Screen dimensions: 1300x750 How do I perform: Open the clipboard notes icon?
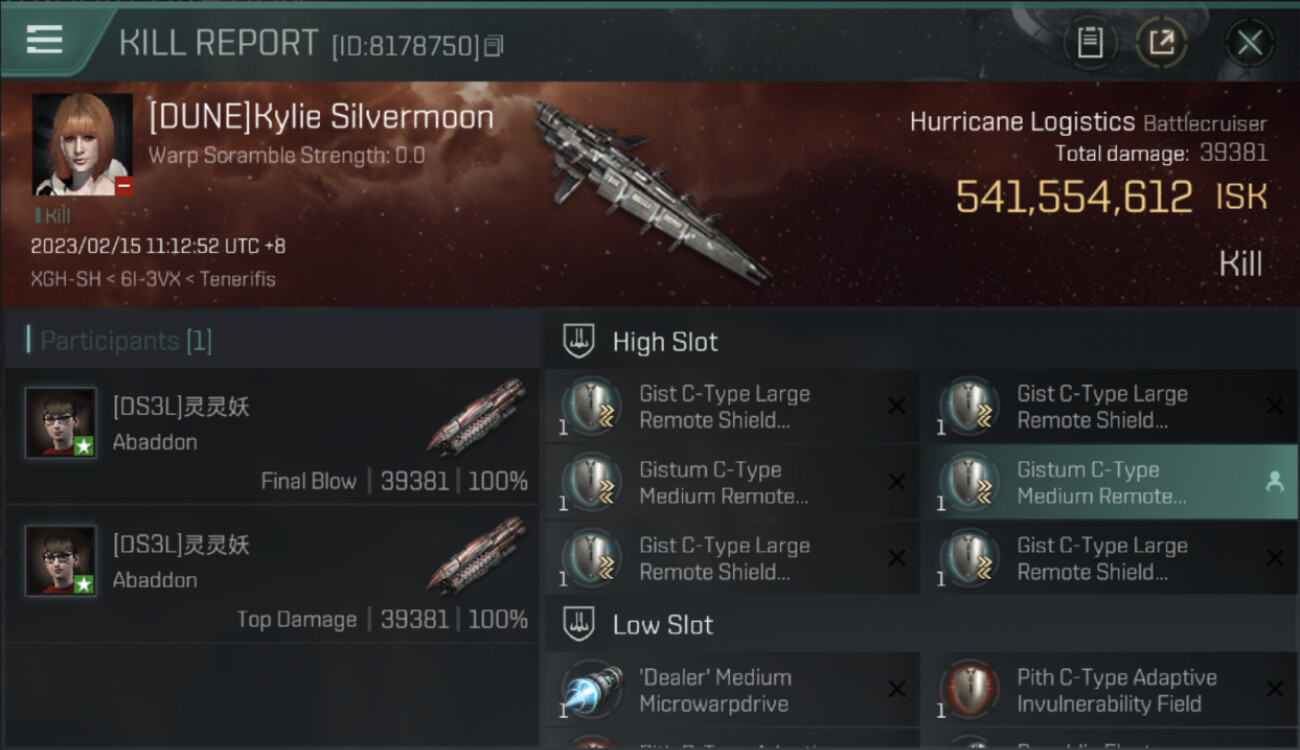[1089, 43]
